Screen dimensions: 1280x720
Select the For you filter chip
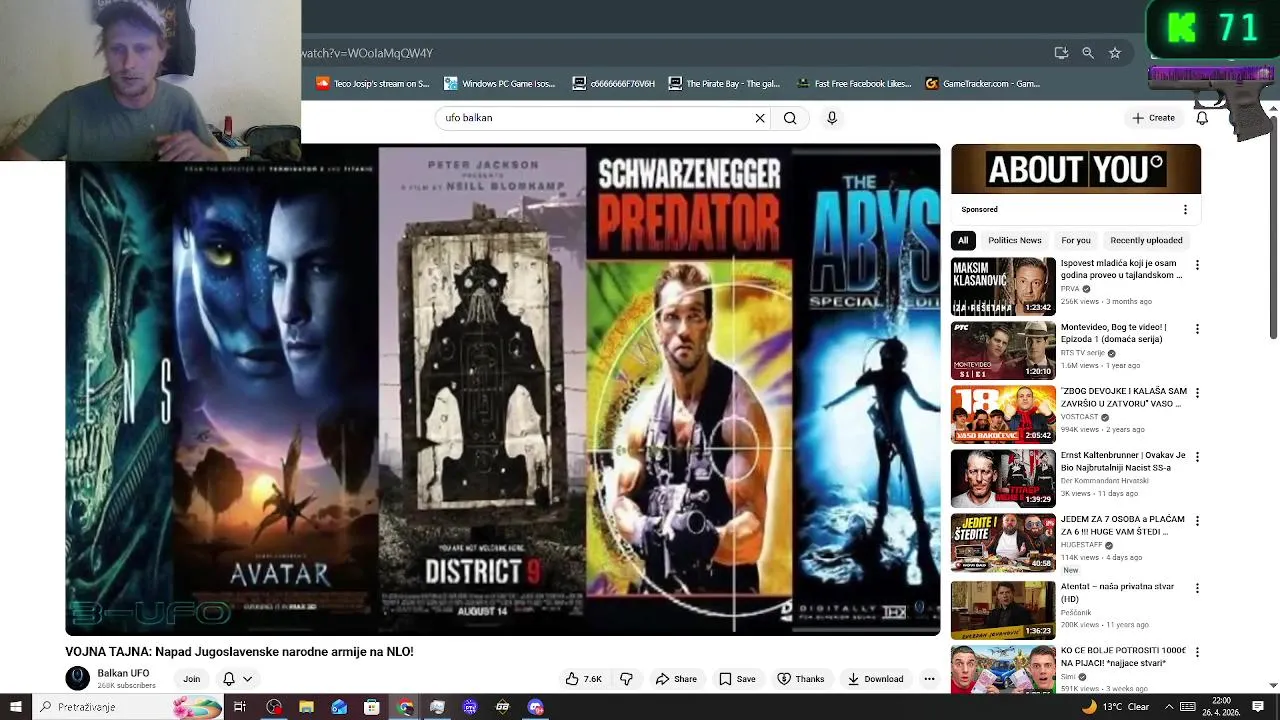coord(1076,240)
